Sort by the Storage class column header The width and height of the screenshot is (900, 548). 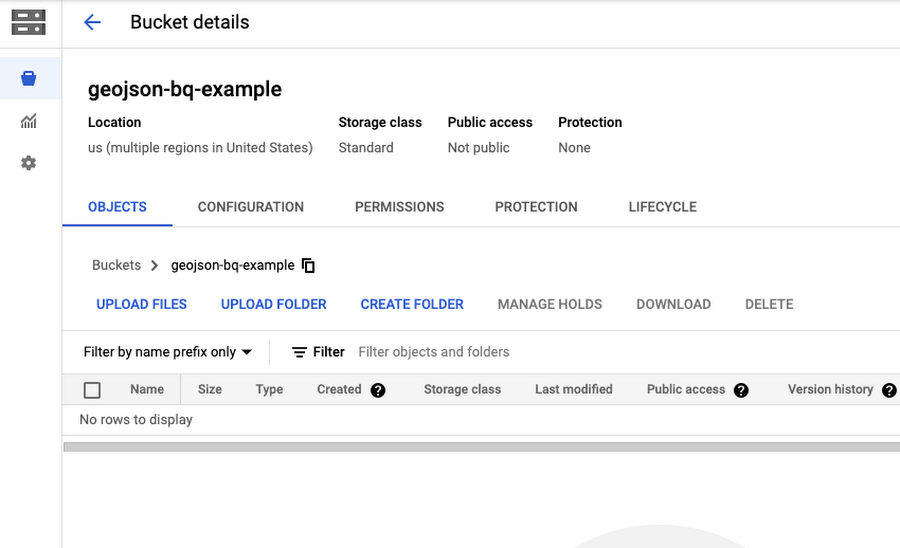[x=463, y=389]
